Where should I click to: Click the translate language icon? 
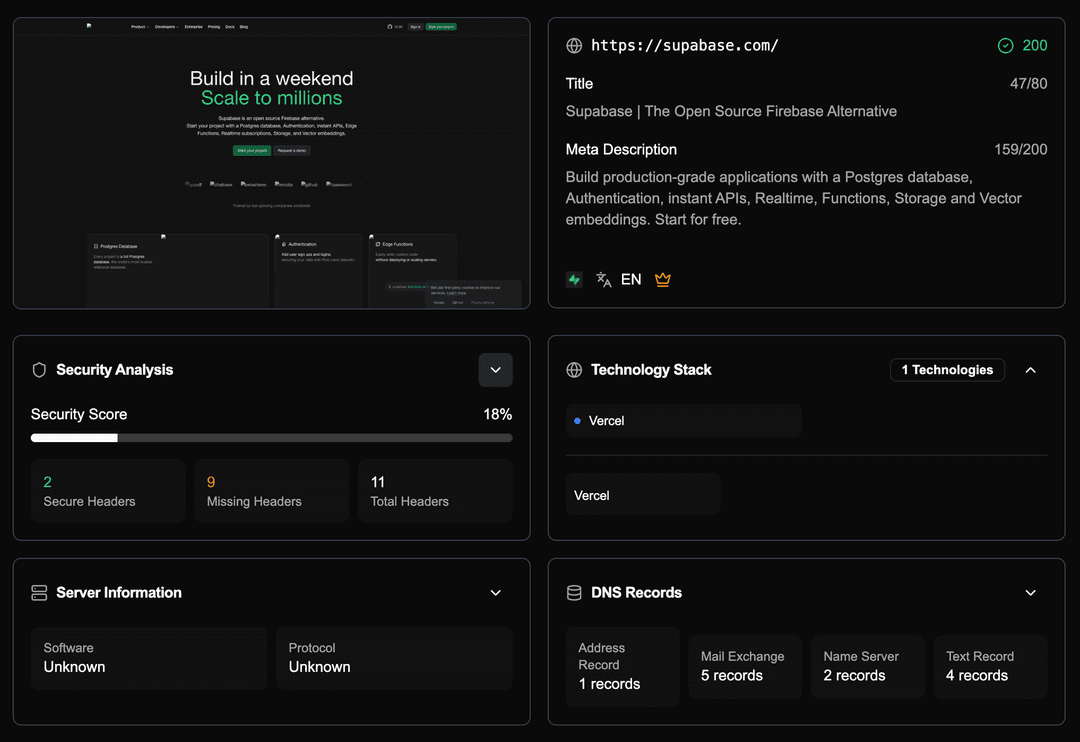tap(603, 279)
